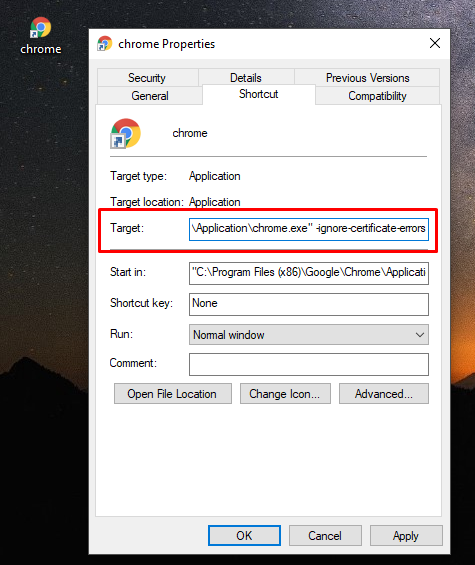Open the Details tab

point(246,78)
